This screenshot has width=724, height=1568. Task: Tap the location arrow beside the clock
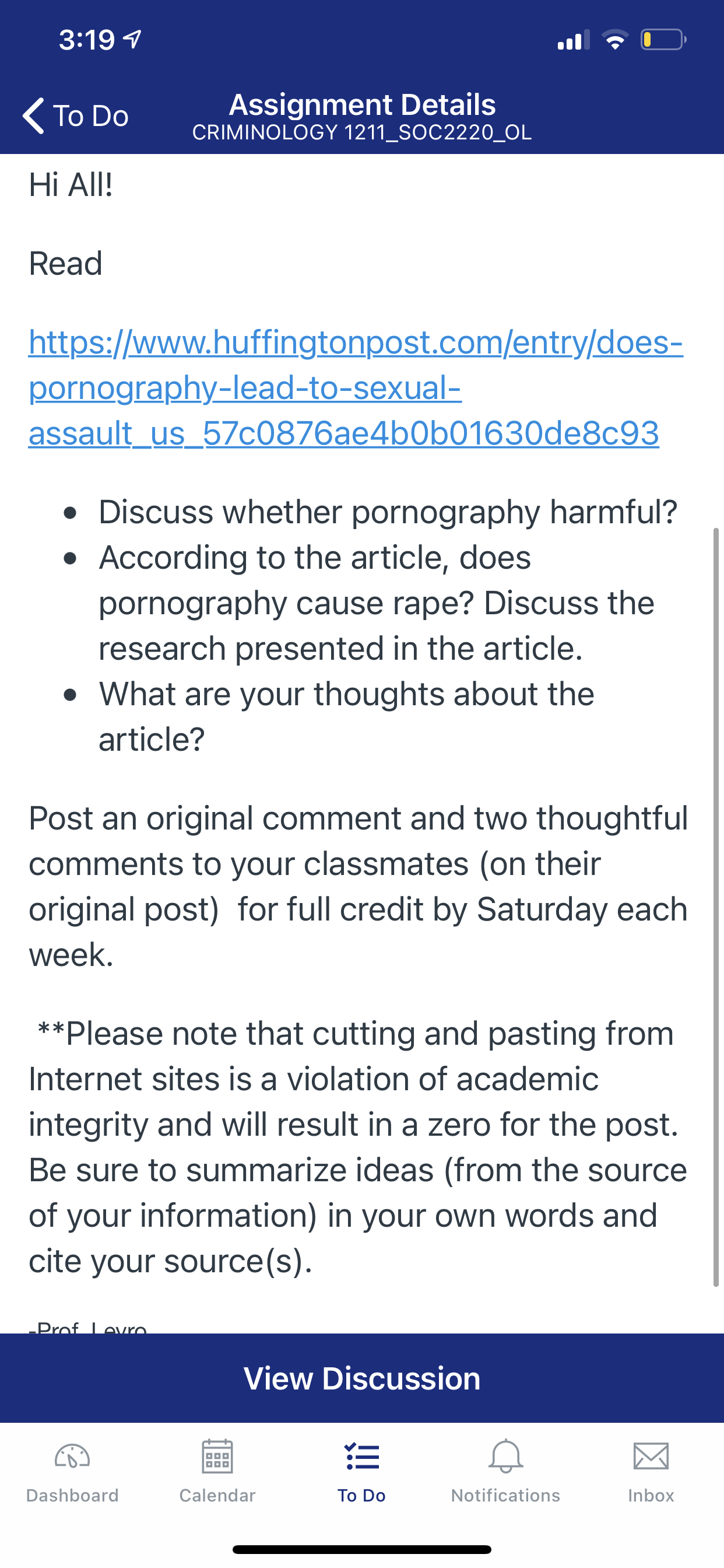(x=133, y=40)
